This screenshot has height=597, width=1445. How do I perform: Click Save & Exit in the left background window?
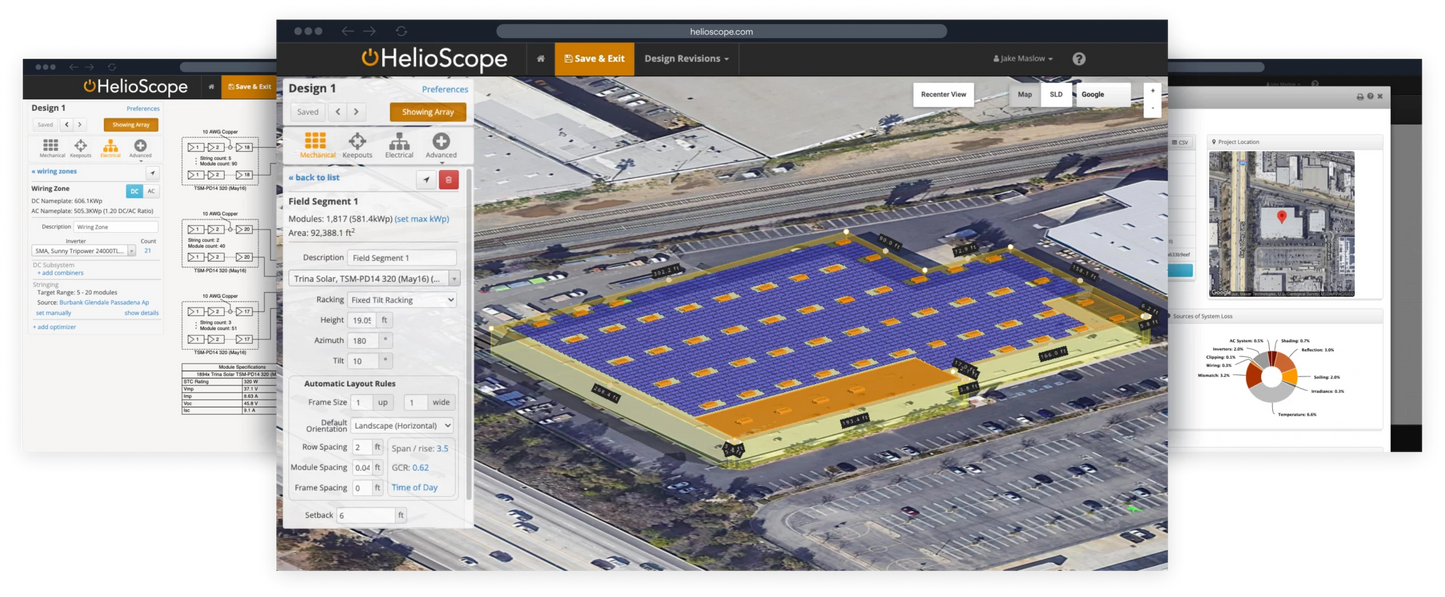248,87
